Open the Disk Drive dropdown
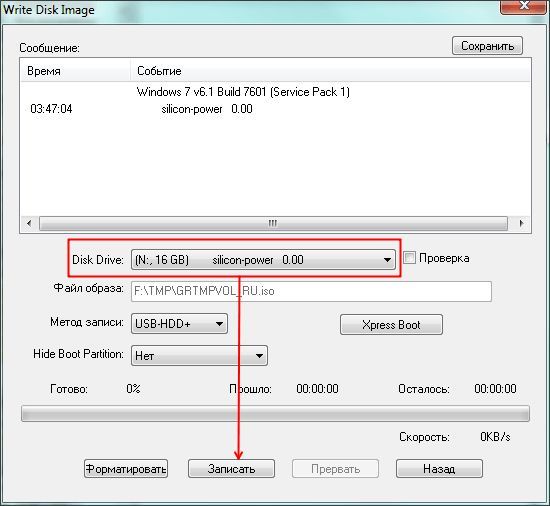This screenshot has height=506, width=550. pos(263,259)
